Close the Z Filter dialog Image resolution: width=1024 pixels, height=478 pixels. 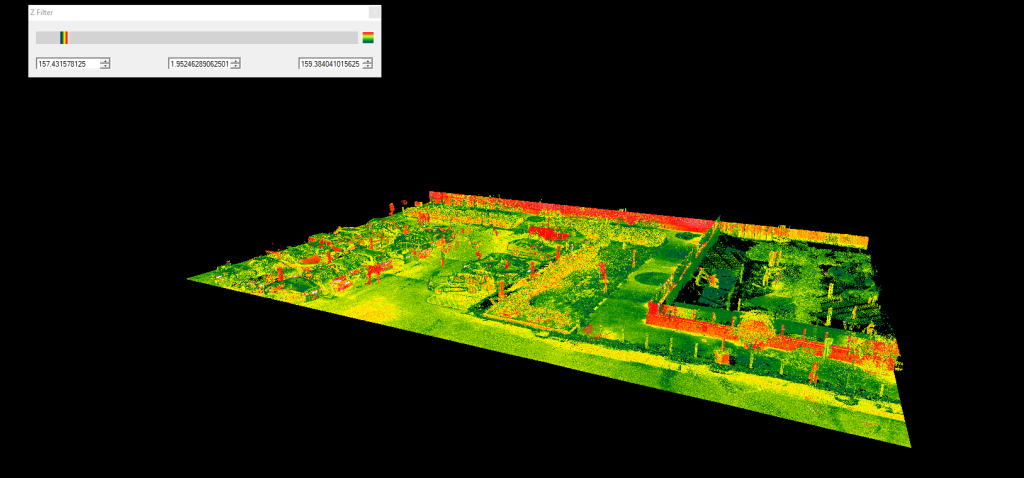point(374,12)
